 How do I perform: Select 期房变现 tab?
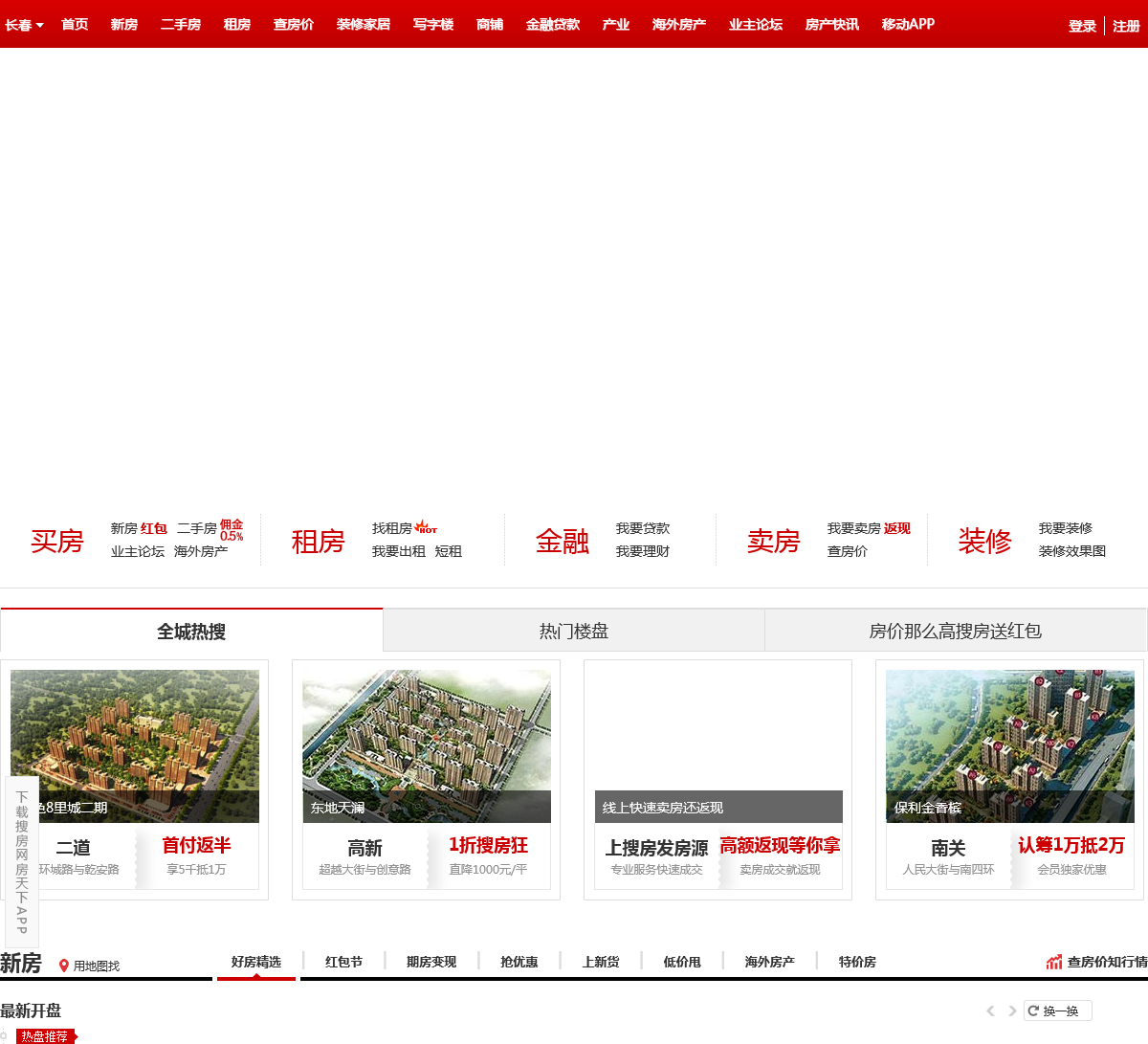coord(431,962)
